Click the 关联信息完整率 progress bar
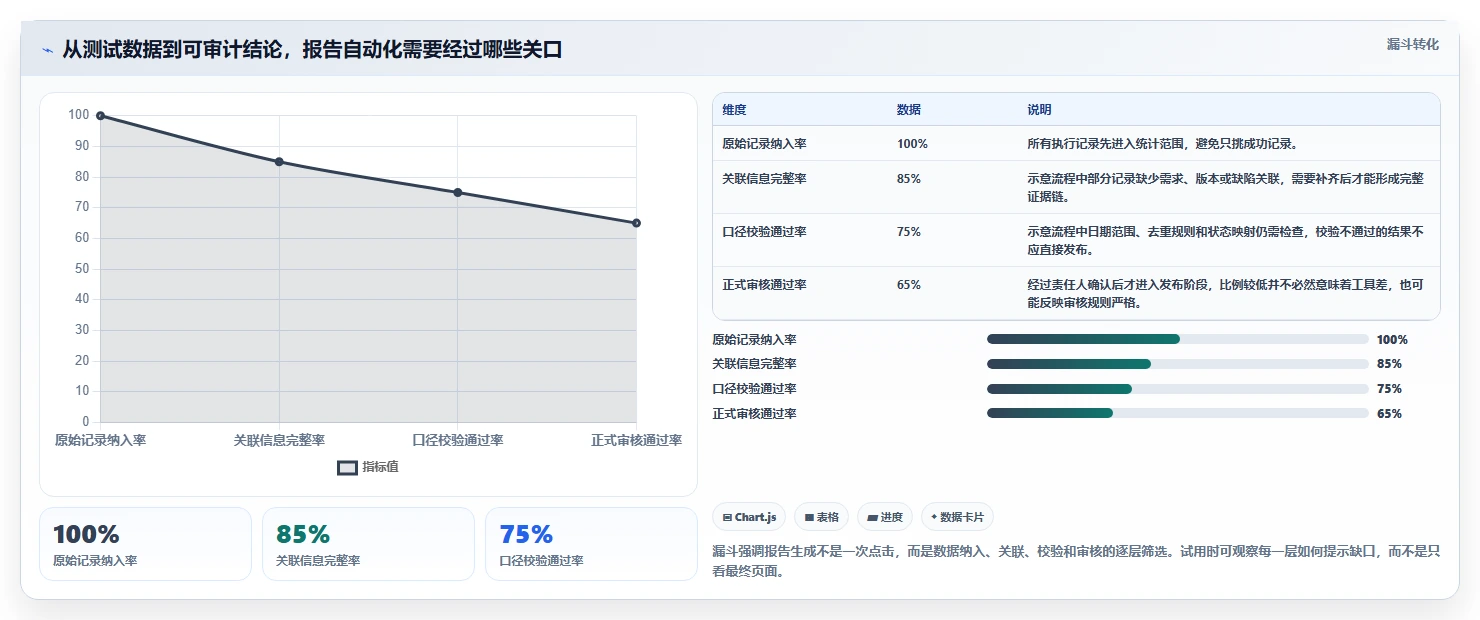 1177,364
